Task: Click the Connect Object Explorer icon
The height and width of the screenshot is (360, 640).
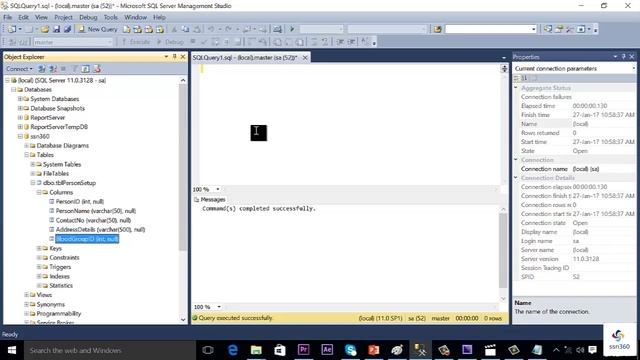Action: pyautogui.click(x=42, y=69)
